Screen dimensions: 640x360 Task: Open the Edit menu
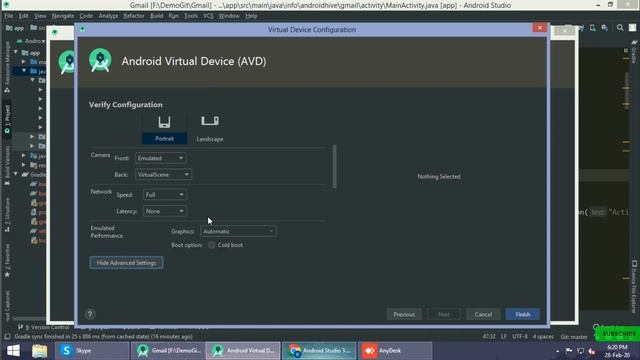click(23, 16)
